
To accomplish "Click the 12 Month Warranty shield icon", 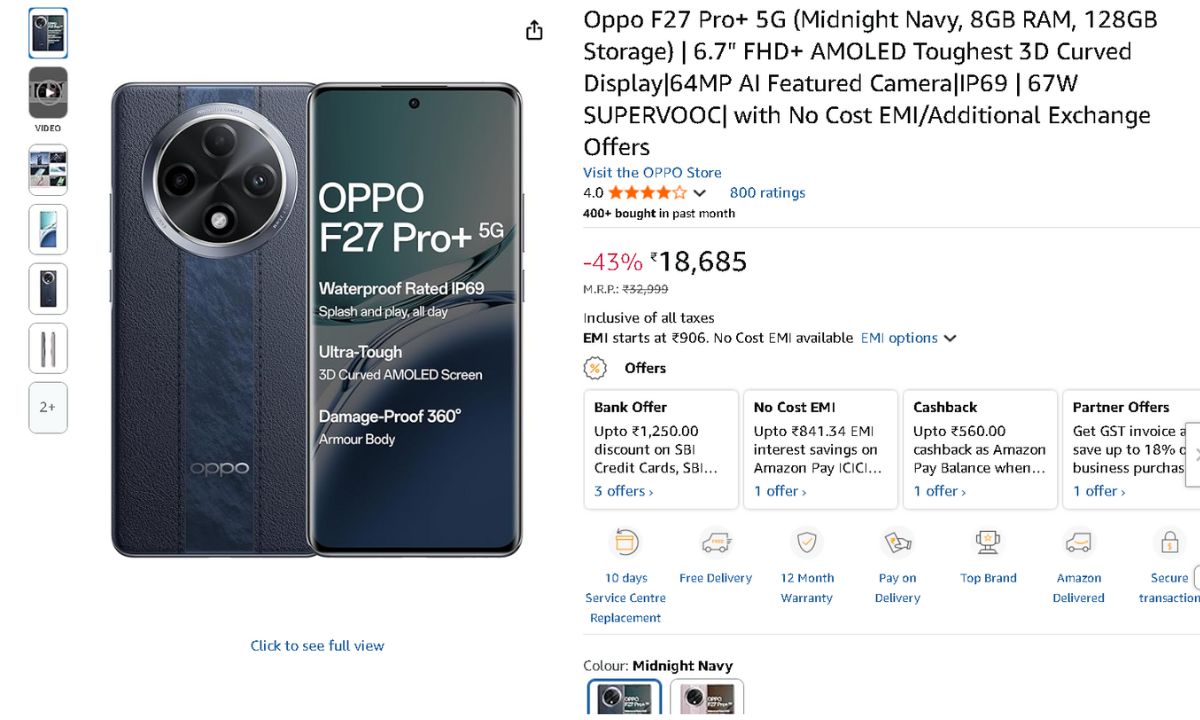I will (806, 543).
